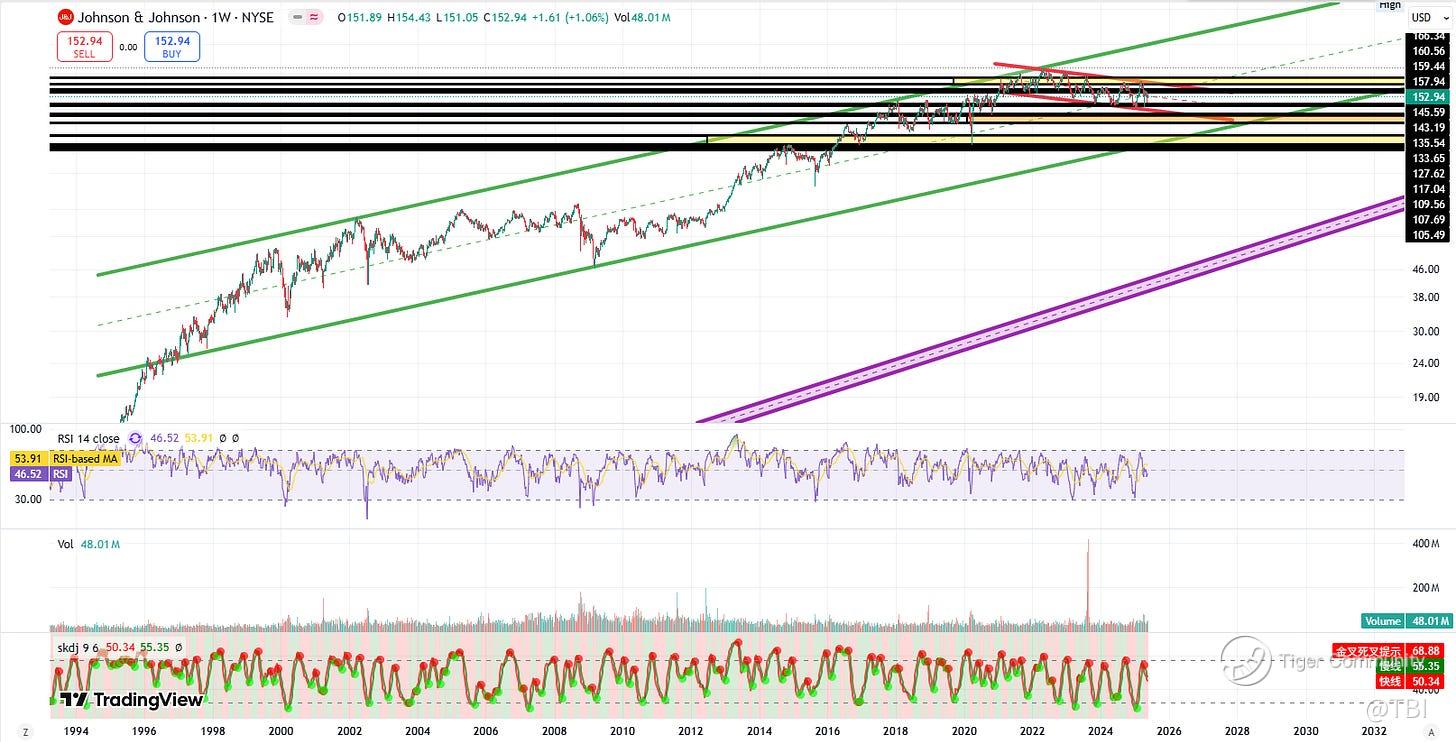Click the 117.04 price level label
The width and height of the screenshot is (1456, 742).
1428,188
